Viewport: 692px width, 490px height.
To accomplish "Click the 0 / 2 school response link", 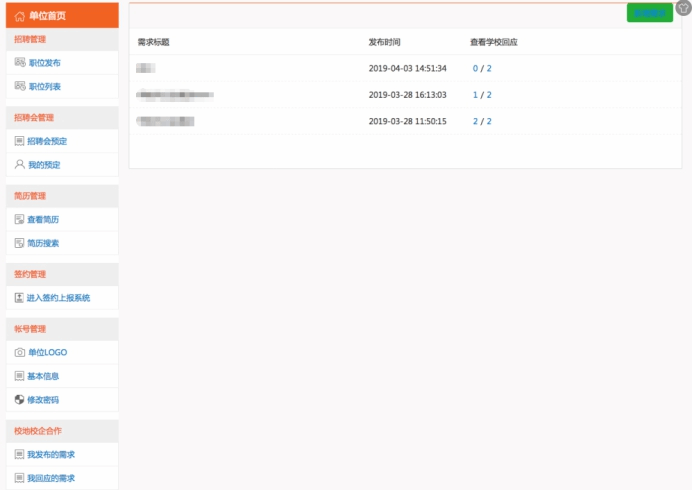I will pyautogui.click(x=482, y=68).
